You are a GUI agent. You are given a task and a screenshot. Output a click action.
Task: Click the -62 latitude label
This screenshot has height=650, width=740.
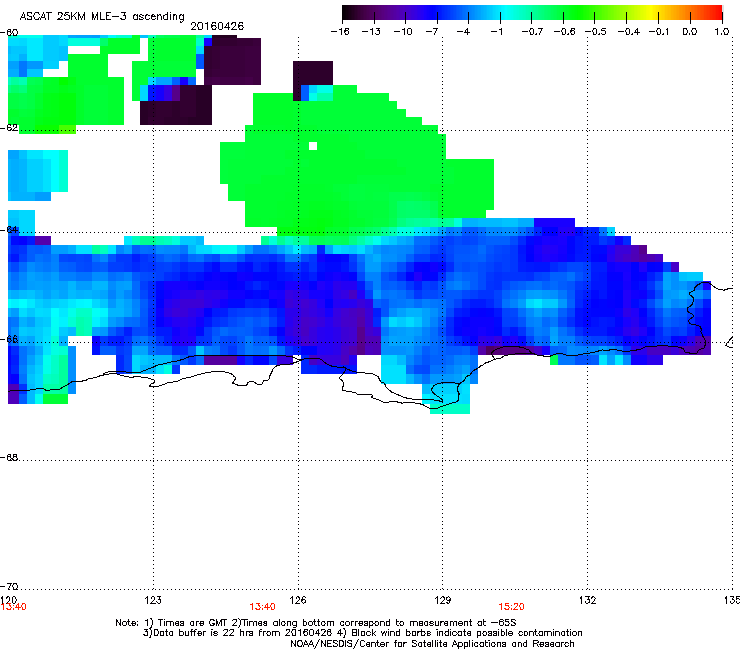click(x=9, y=127)
